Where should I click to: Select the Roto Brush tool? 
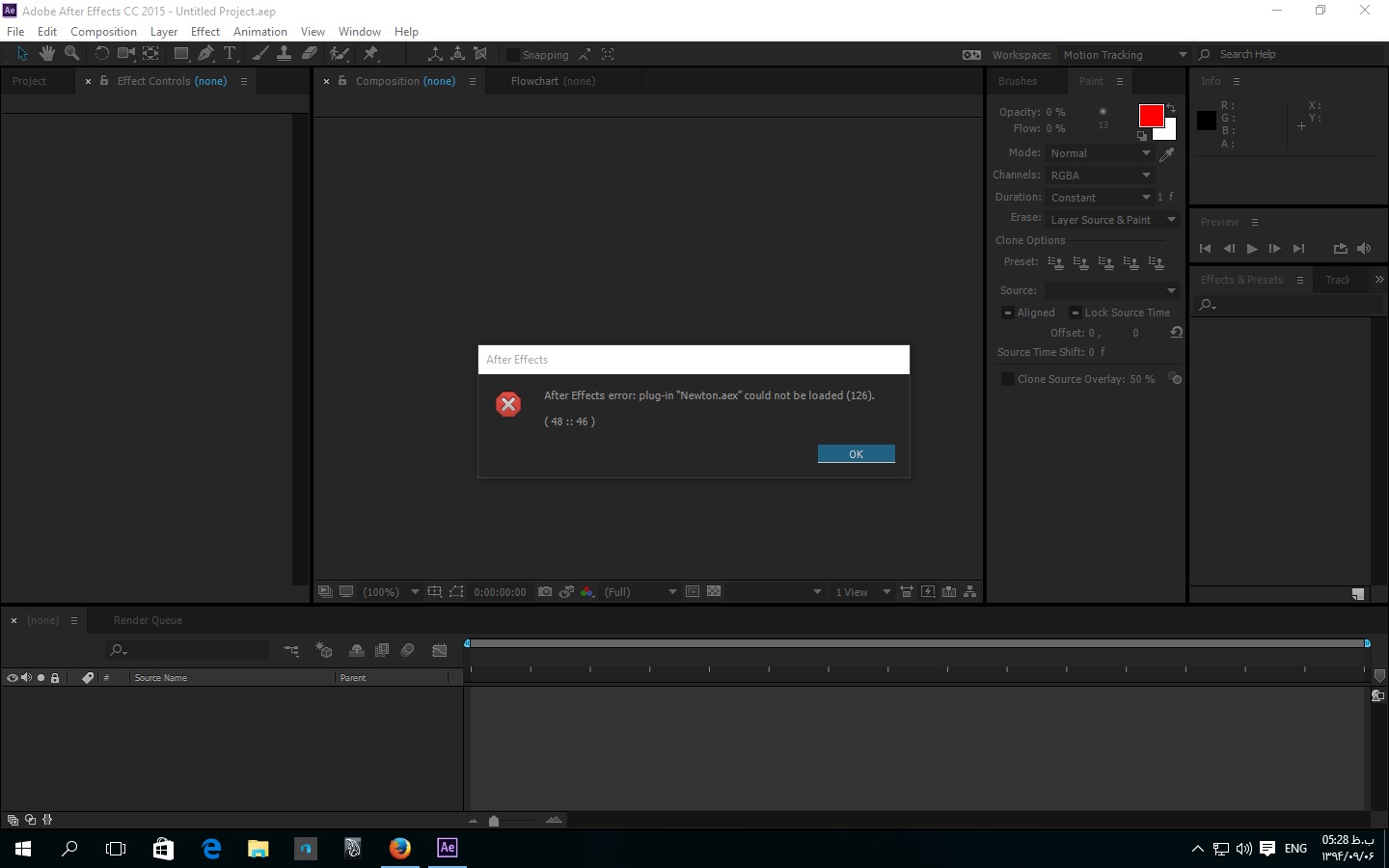339,54
